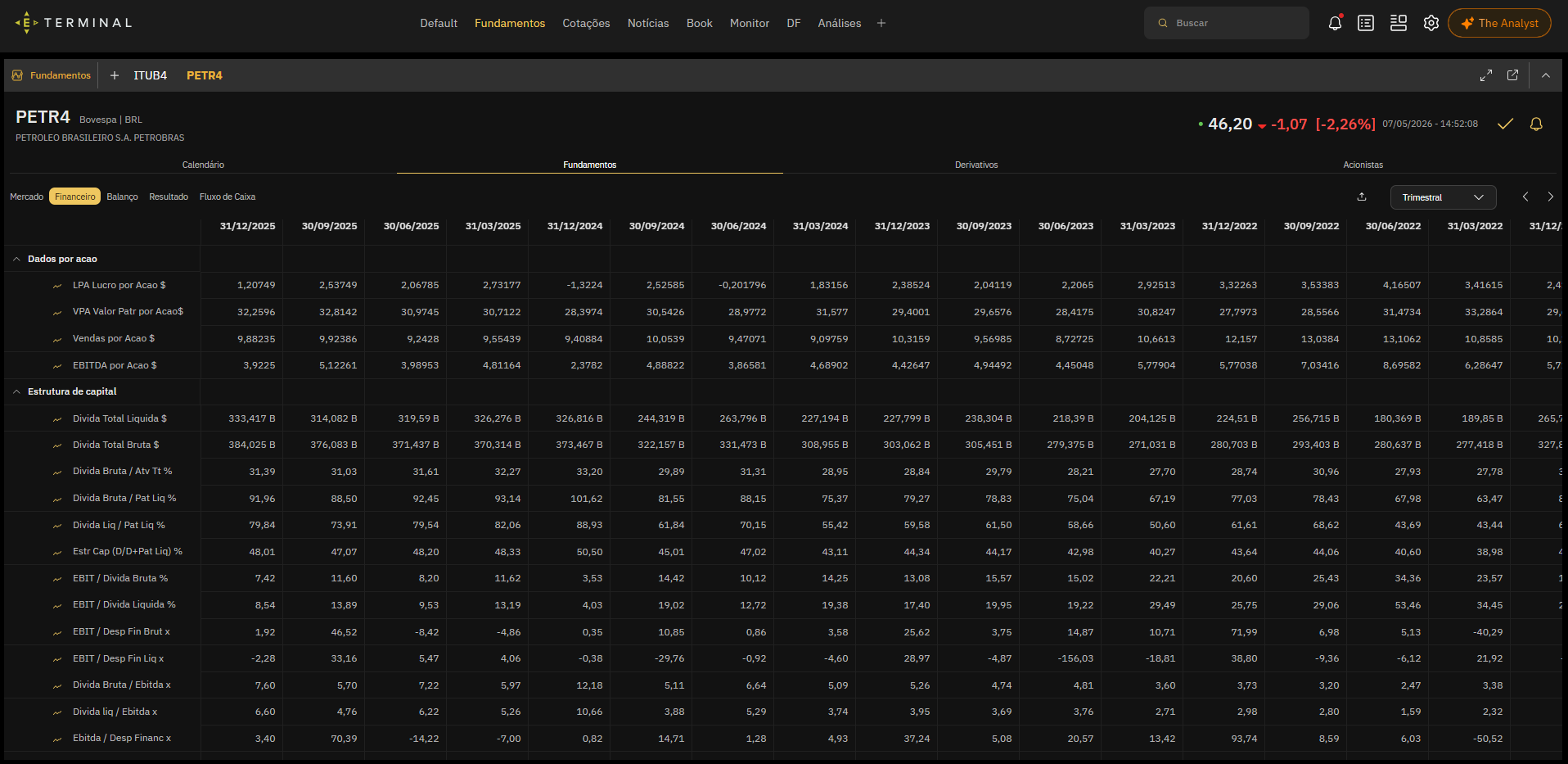Open chart for EBITDA por Acao
The image size is (1568, 764).
pos(57,366)
